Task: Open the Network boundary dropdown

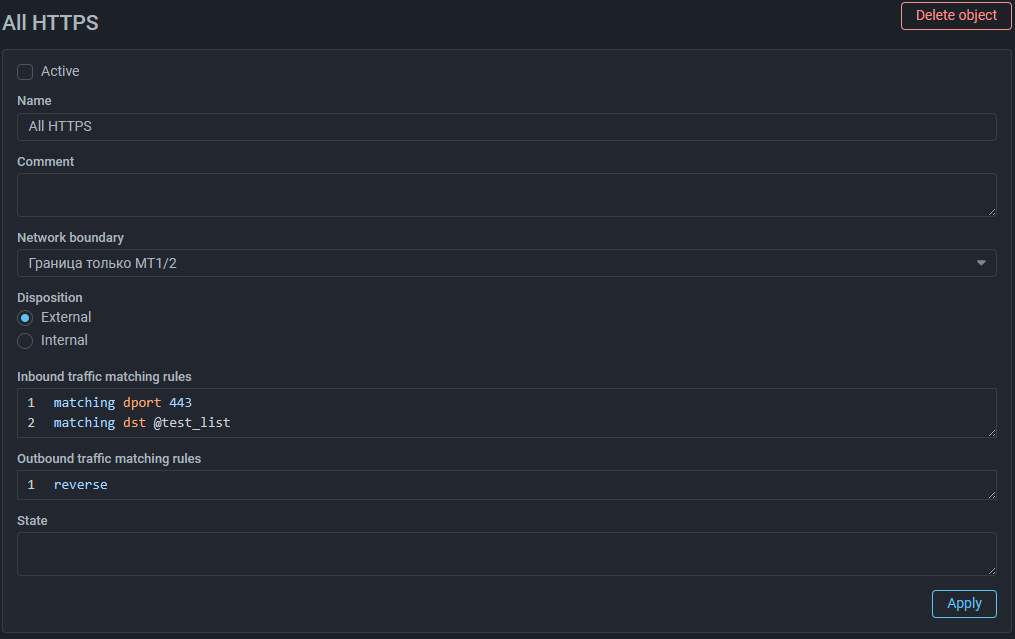Action: pyautogui.click(x=506, y=263)
